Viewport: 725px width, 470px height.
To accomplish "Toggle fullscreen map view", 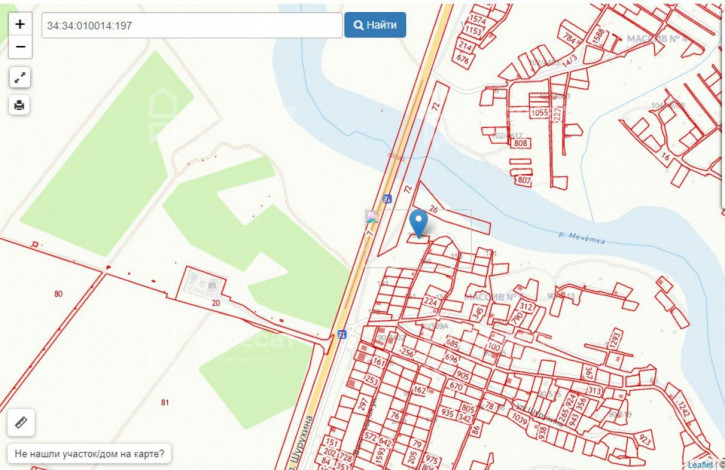I will 20,78.
